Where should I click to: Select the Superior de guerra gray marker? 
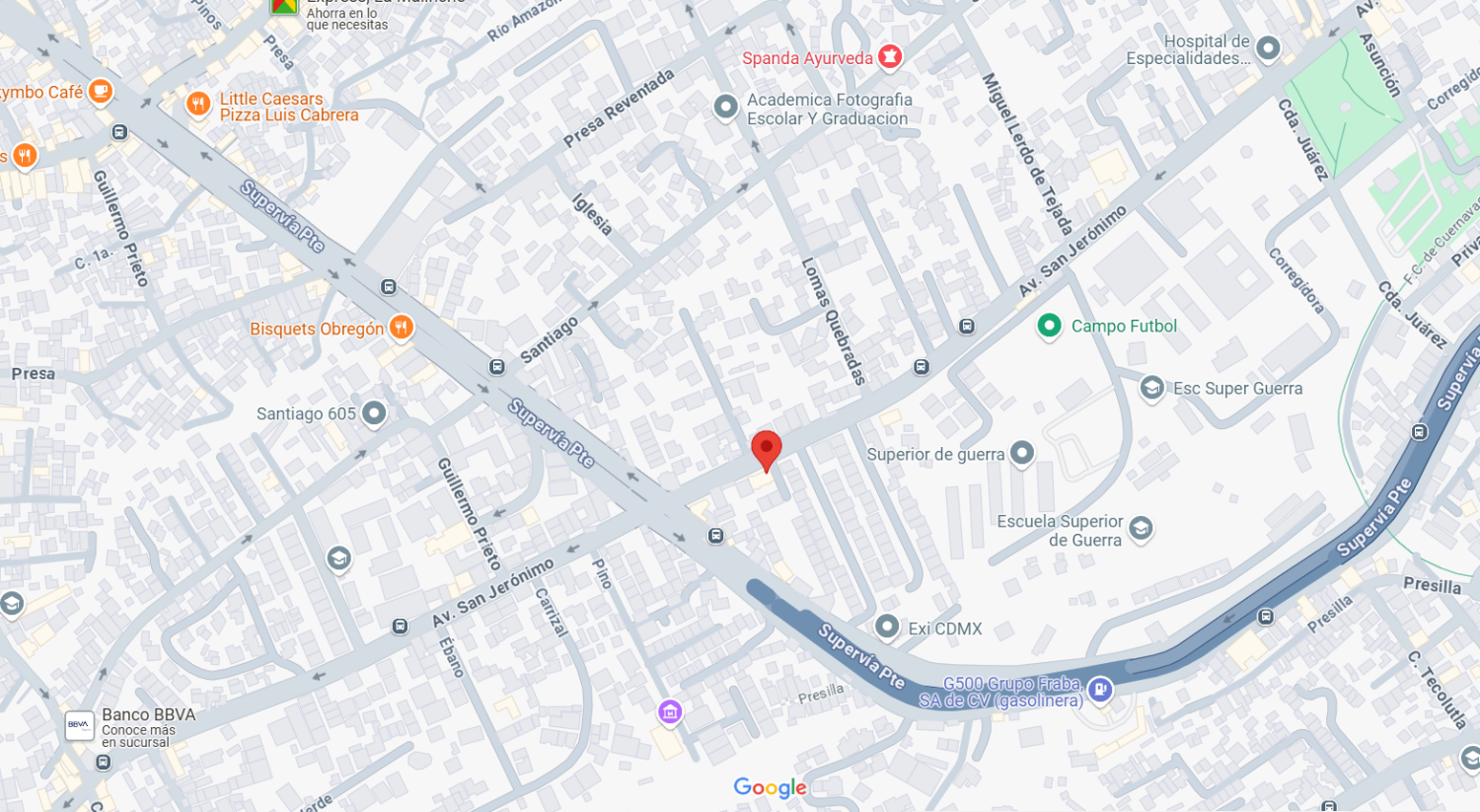[1022, 453]
